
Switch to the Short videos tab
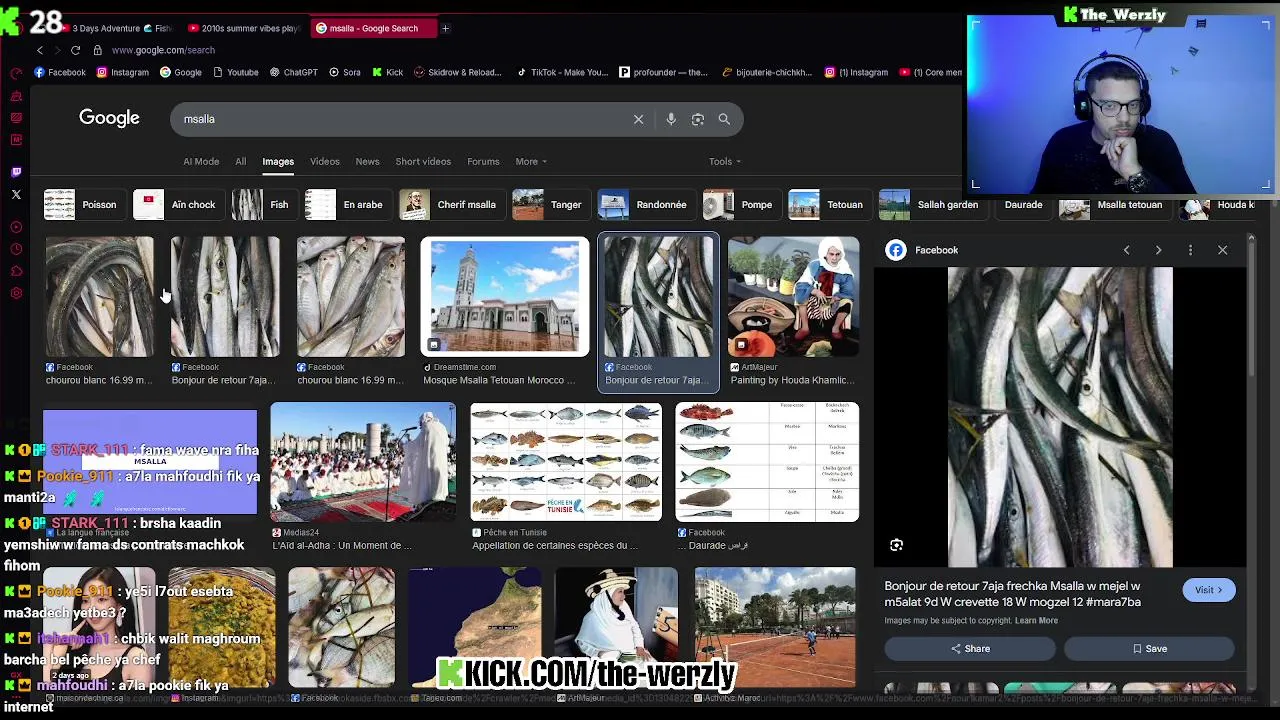pos(423,161)
